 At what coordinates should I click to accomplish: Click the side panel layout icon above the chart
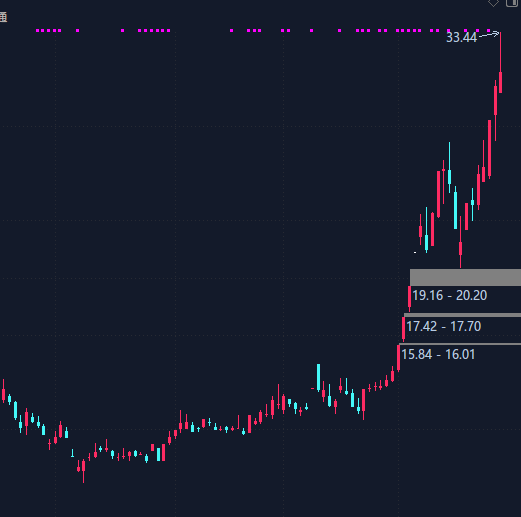tap(512, 3)
